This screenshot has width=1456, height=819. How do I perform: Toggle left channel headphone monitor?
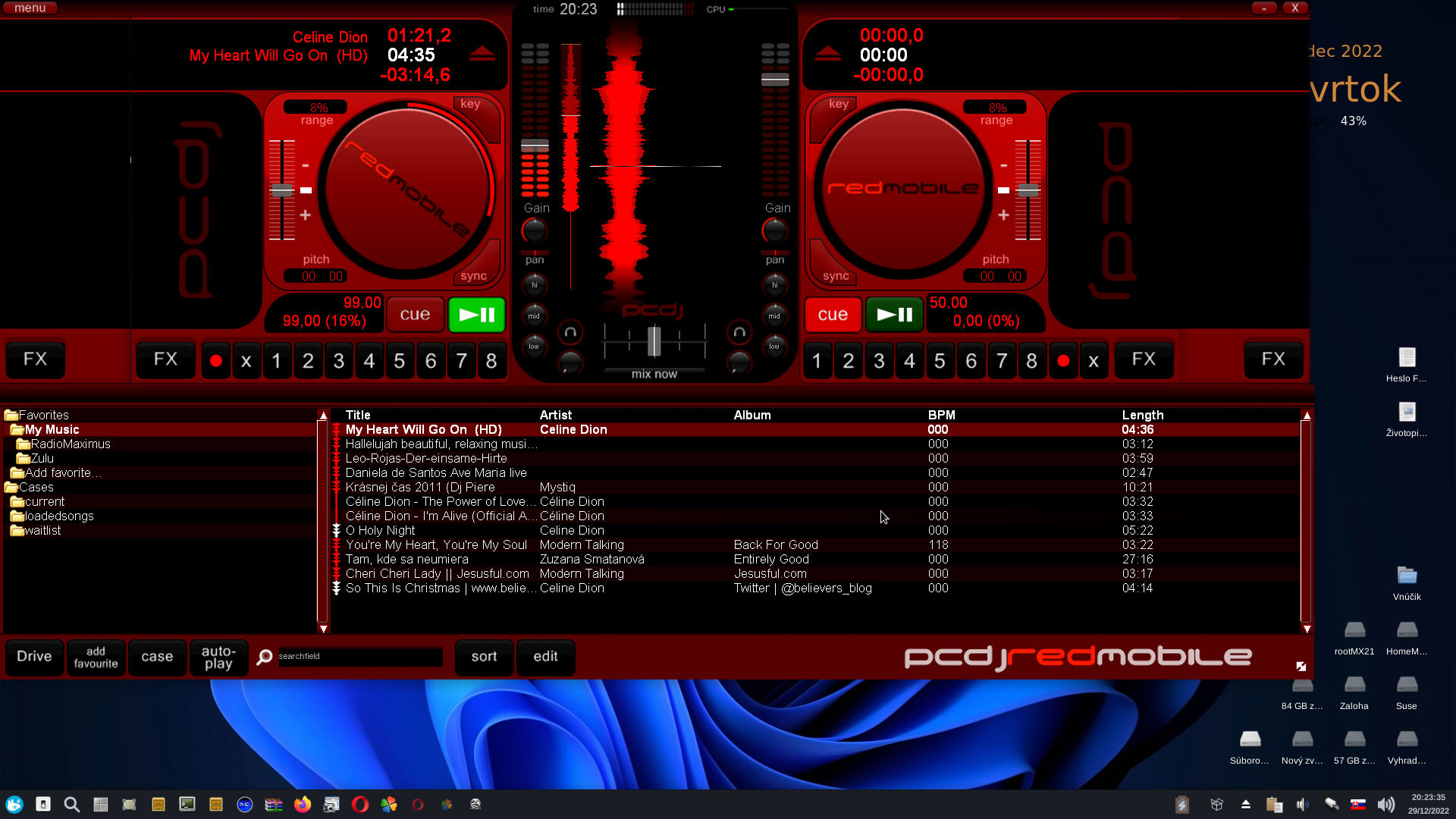pyautogui.click(x=570, y=332)
